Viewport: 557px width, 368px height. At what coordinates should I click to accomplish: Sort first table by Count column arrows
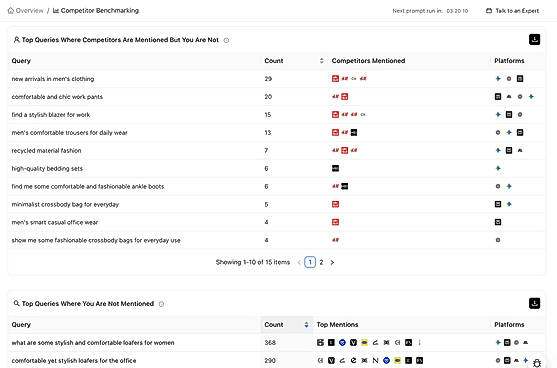(x=321, y=61)
